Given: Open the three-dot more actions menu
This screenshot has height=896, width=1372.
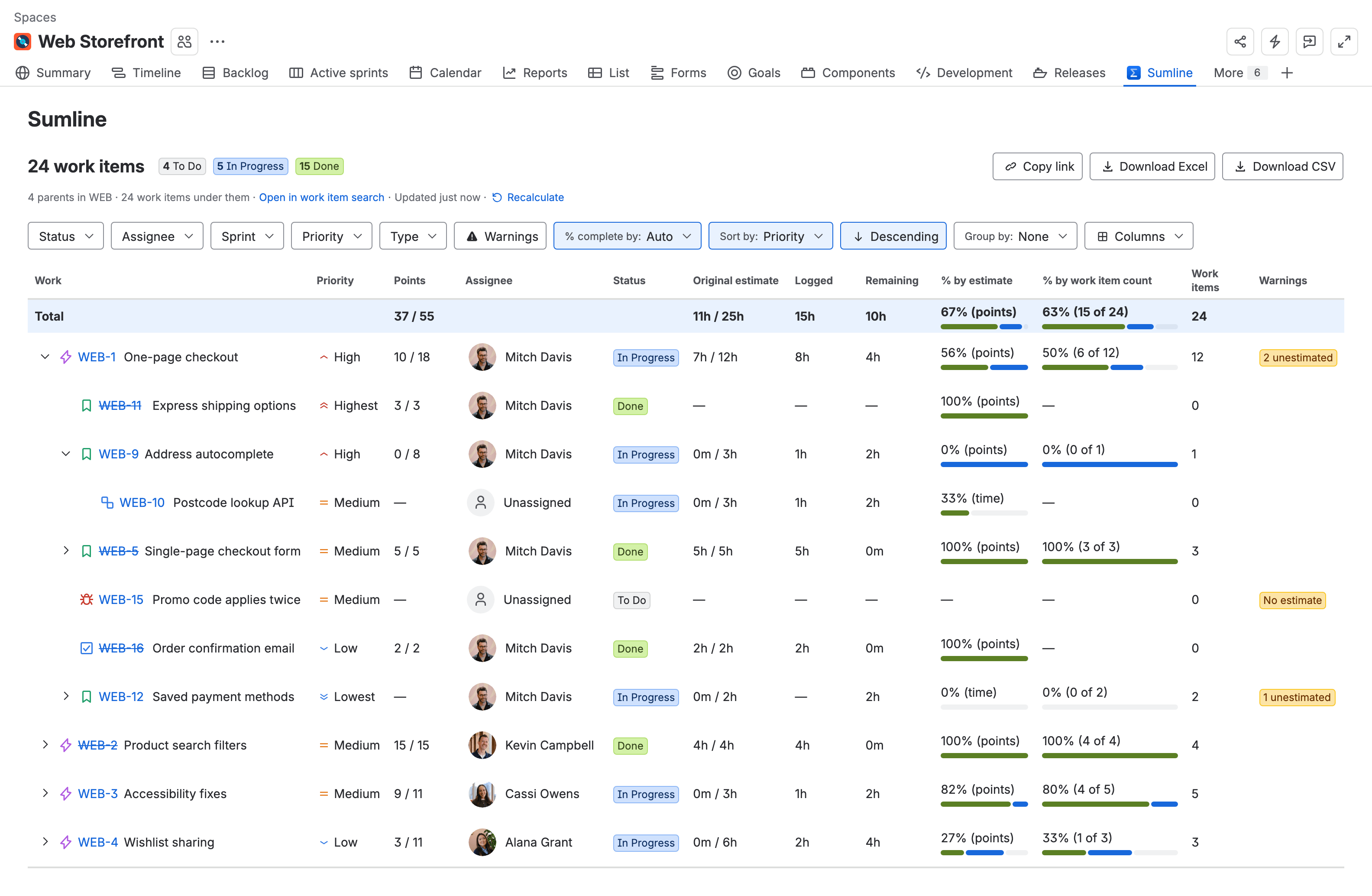Looking at the screenshot, I should [217, 42].
